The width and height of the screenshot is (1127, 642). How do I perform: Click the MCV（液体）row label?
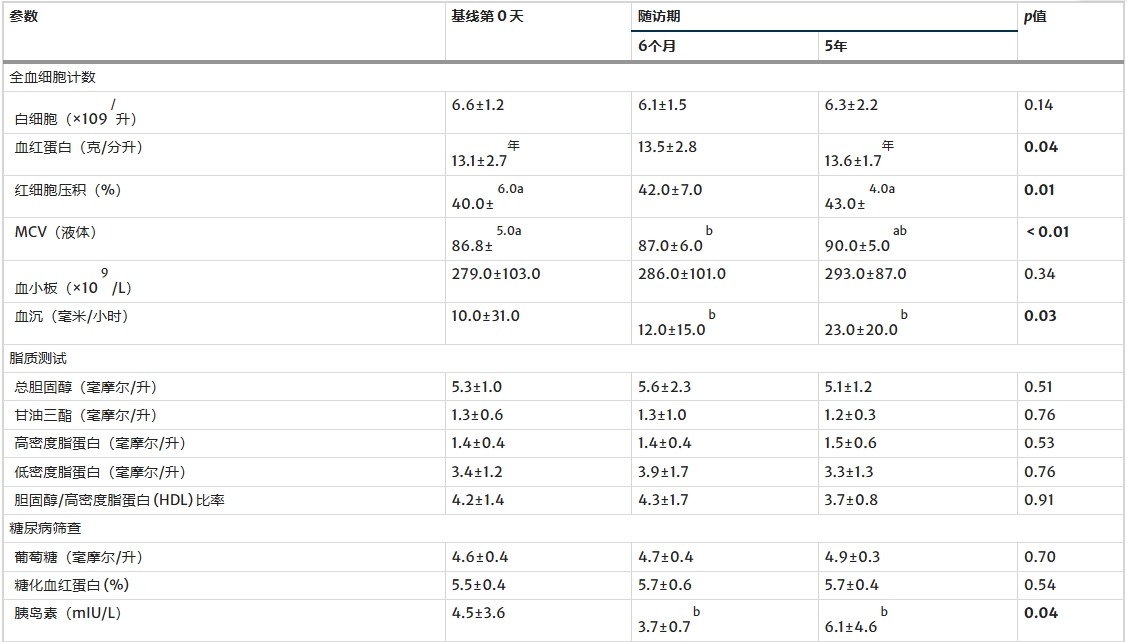(x=56, y=232)
